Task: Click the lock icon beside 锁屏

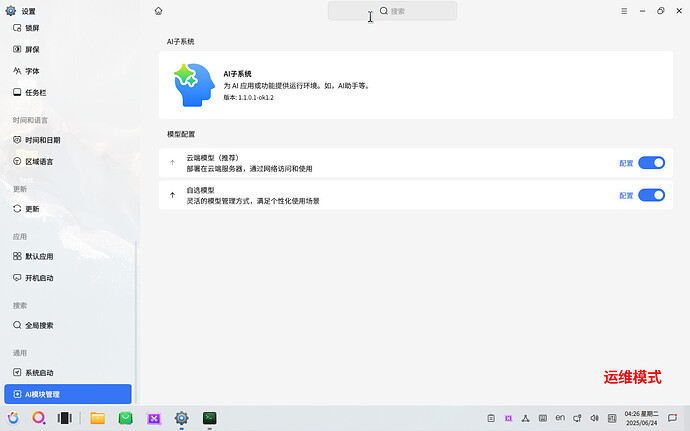Action: [17, 28]
